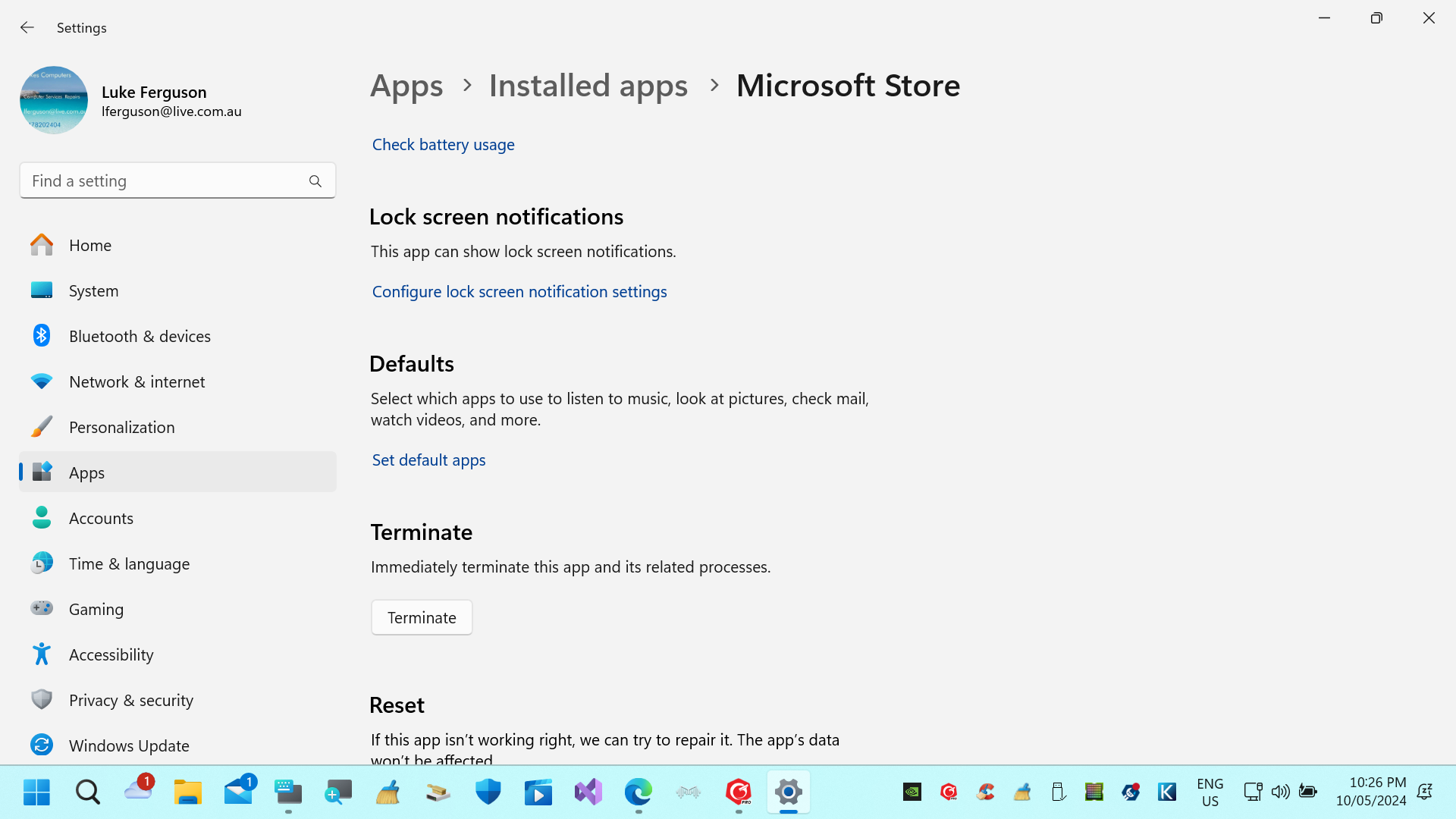Open Network & internet settings
1456x819 pixels.
[177, 381]
